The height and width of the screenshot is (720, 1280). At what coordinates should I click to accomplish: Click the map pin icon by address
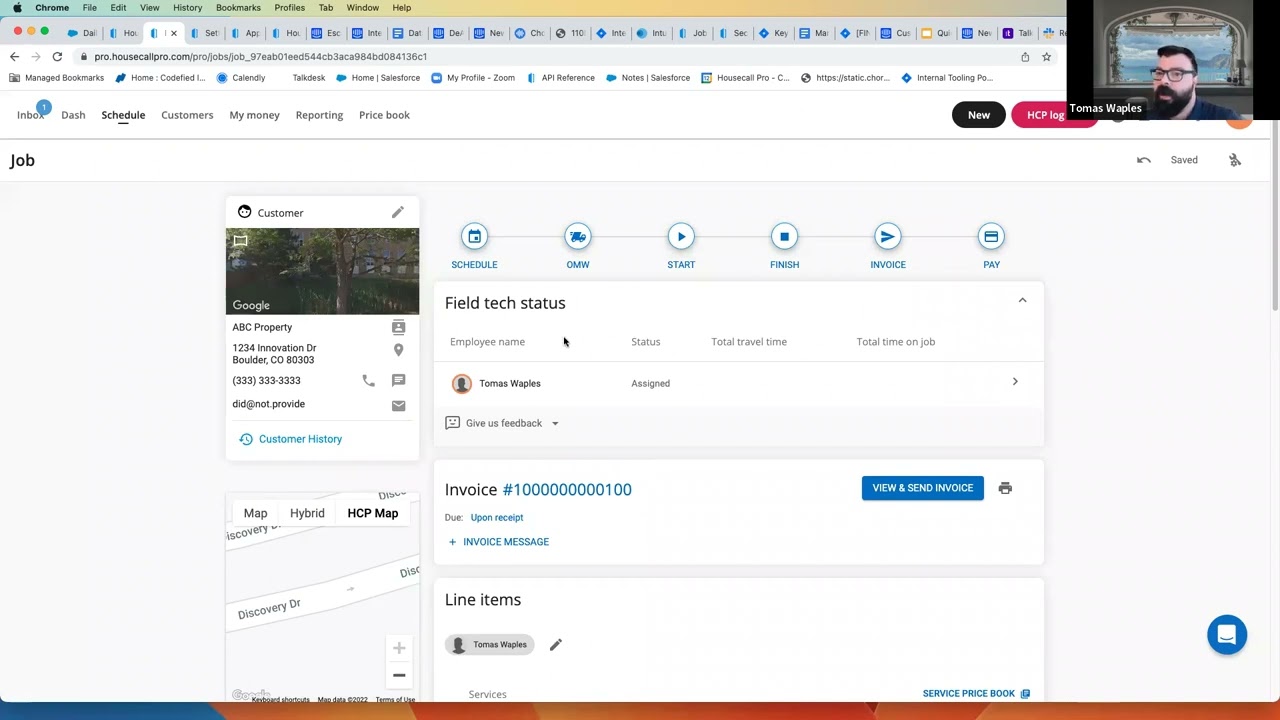click(x=398, y=350)
